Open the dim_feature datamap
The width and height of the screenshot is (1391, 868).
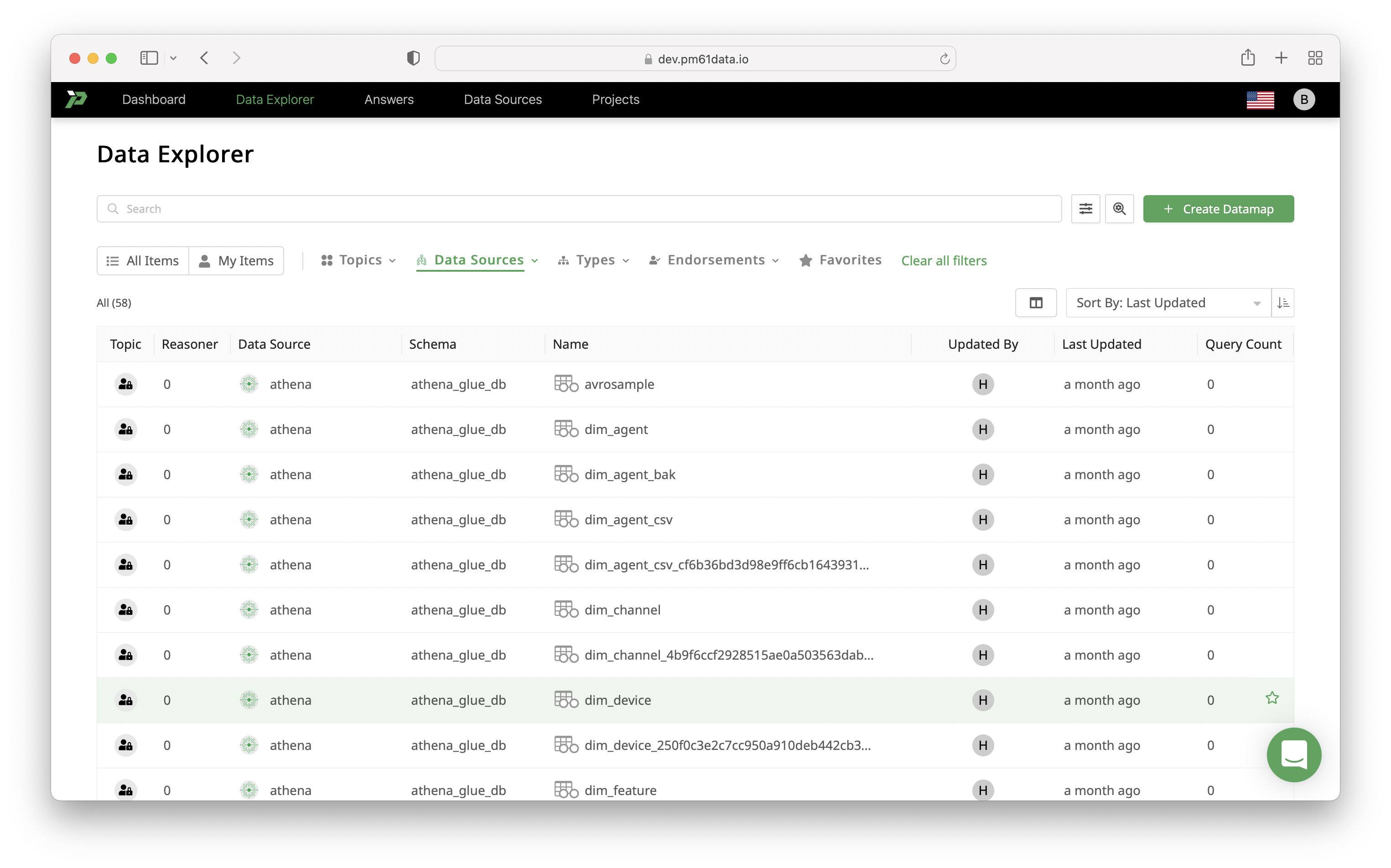620,790
